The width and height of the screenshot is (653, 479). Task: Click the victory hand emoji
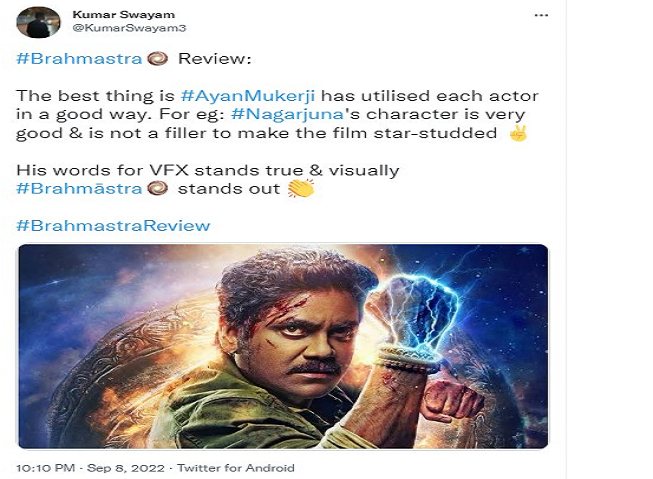(x=518, y=133)
